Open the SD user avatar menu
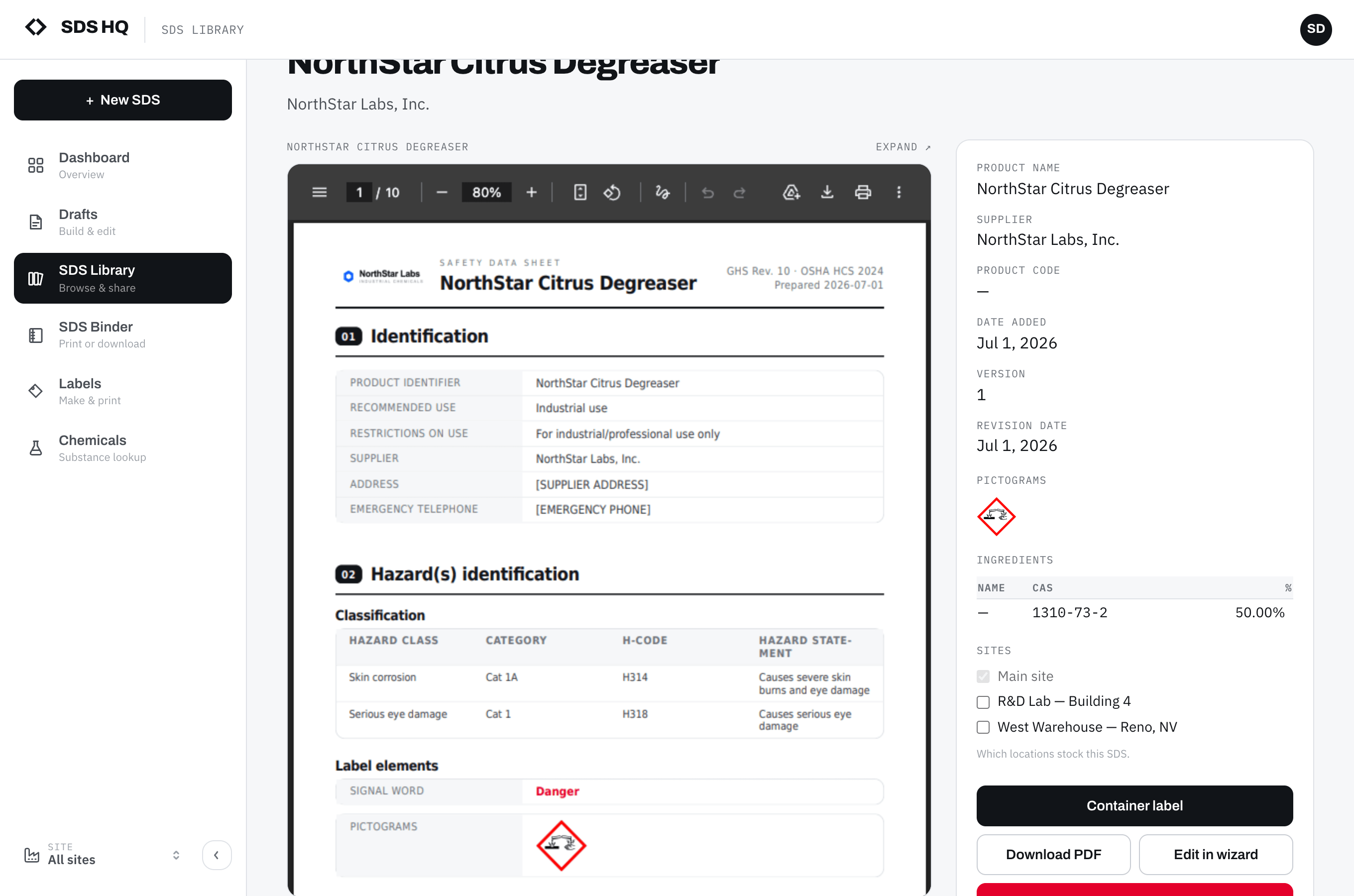The height and width of the screenshot is (896, 1354). coord(1315,29)
